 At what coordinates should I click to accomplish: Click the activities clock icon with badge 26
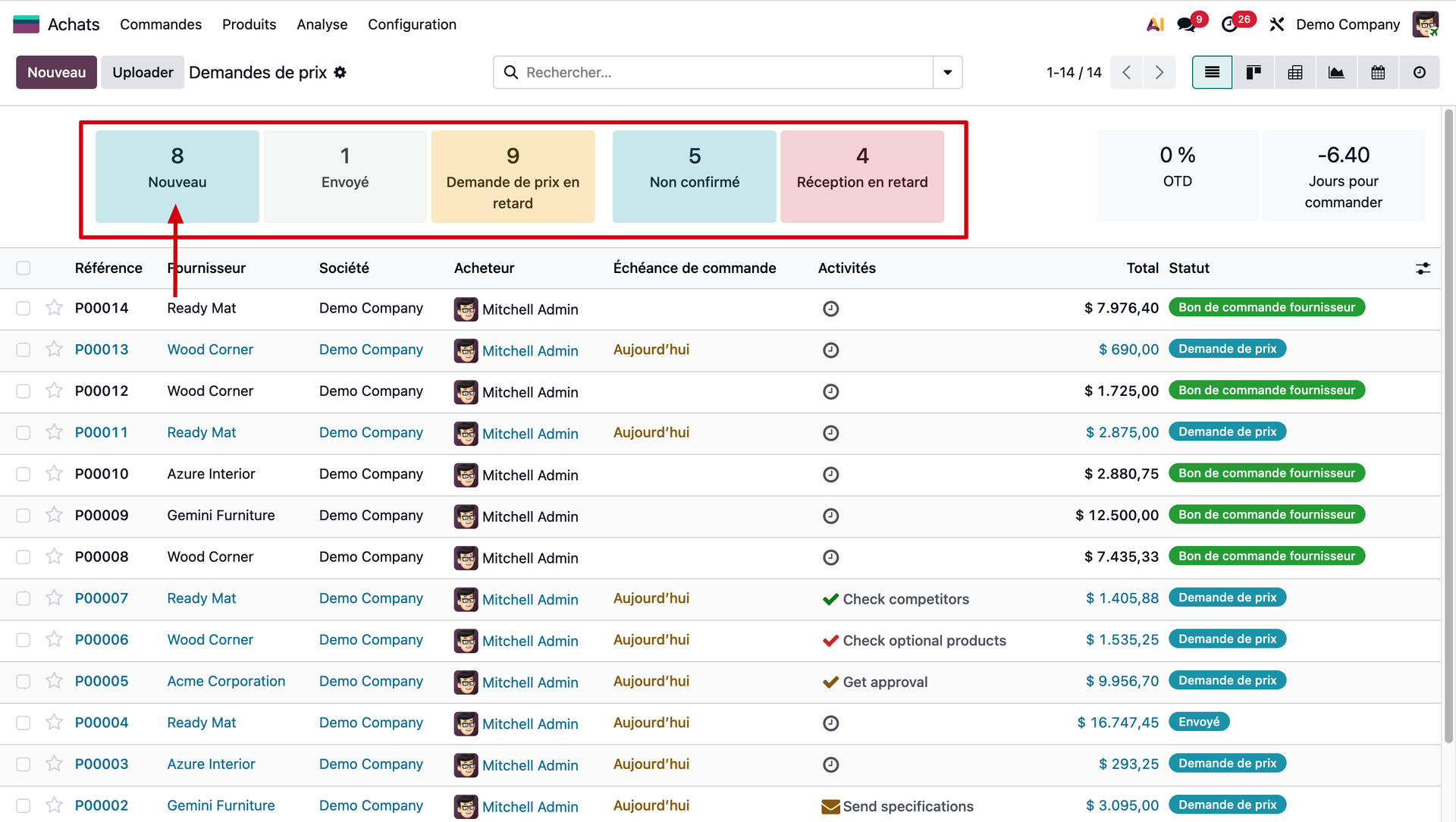(1230, 24)
